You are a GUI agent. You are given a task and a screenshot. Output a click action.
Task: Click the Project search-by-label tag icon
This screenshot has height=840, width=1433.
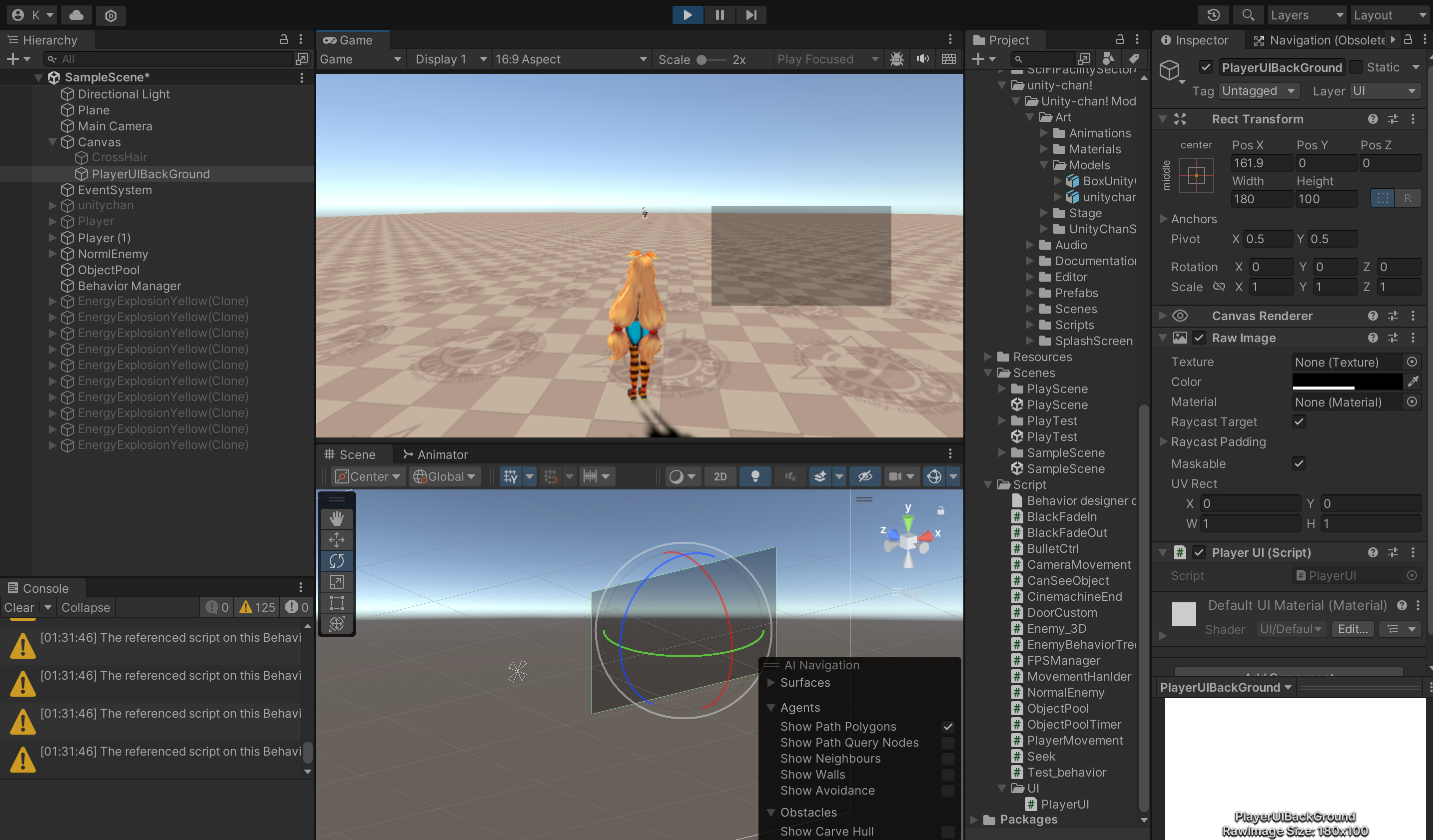coord(1133,58)
